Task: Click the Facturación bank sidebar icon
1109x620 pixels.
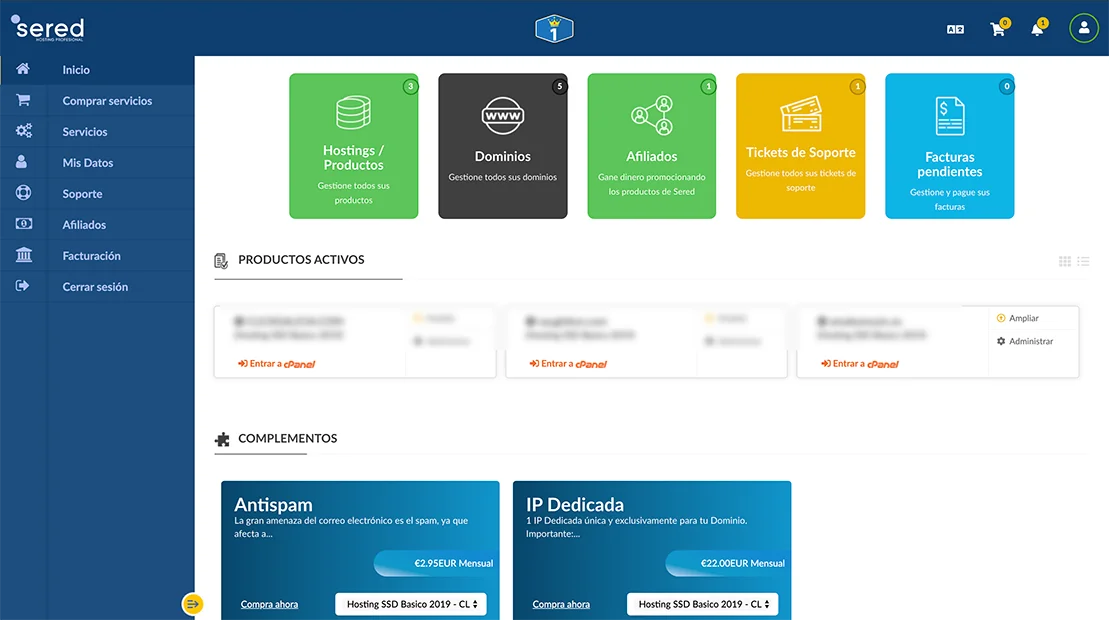Action: click(x=23, y=256)
